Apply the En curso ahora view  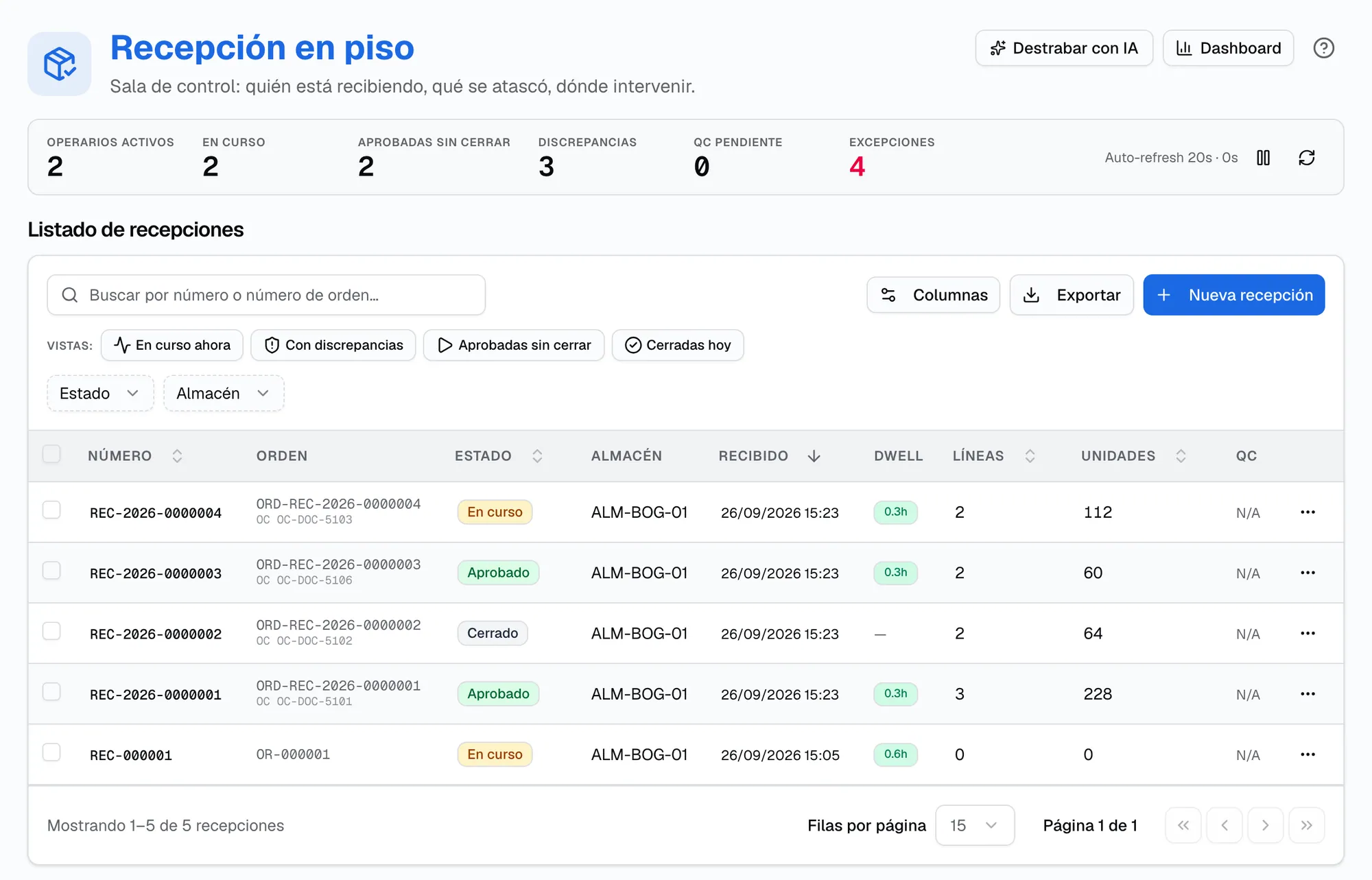(x=172, y=345)
